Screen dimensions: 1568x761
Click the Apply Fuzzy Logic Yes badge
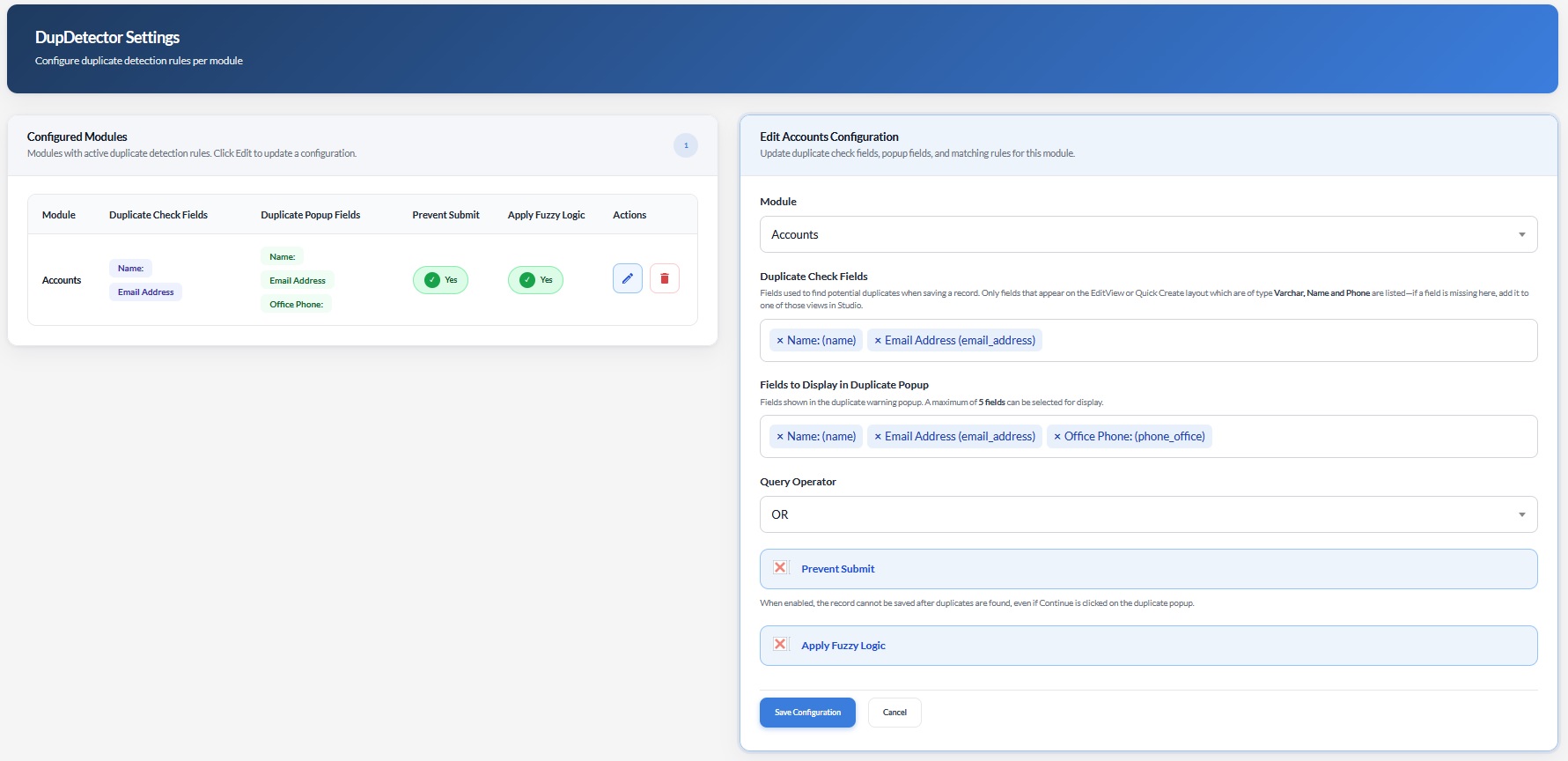pyautogui.click(x=535, y=280)
